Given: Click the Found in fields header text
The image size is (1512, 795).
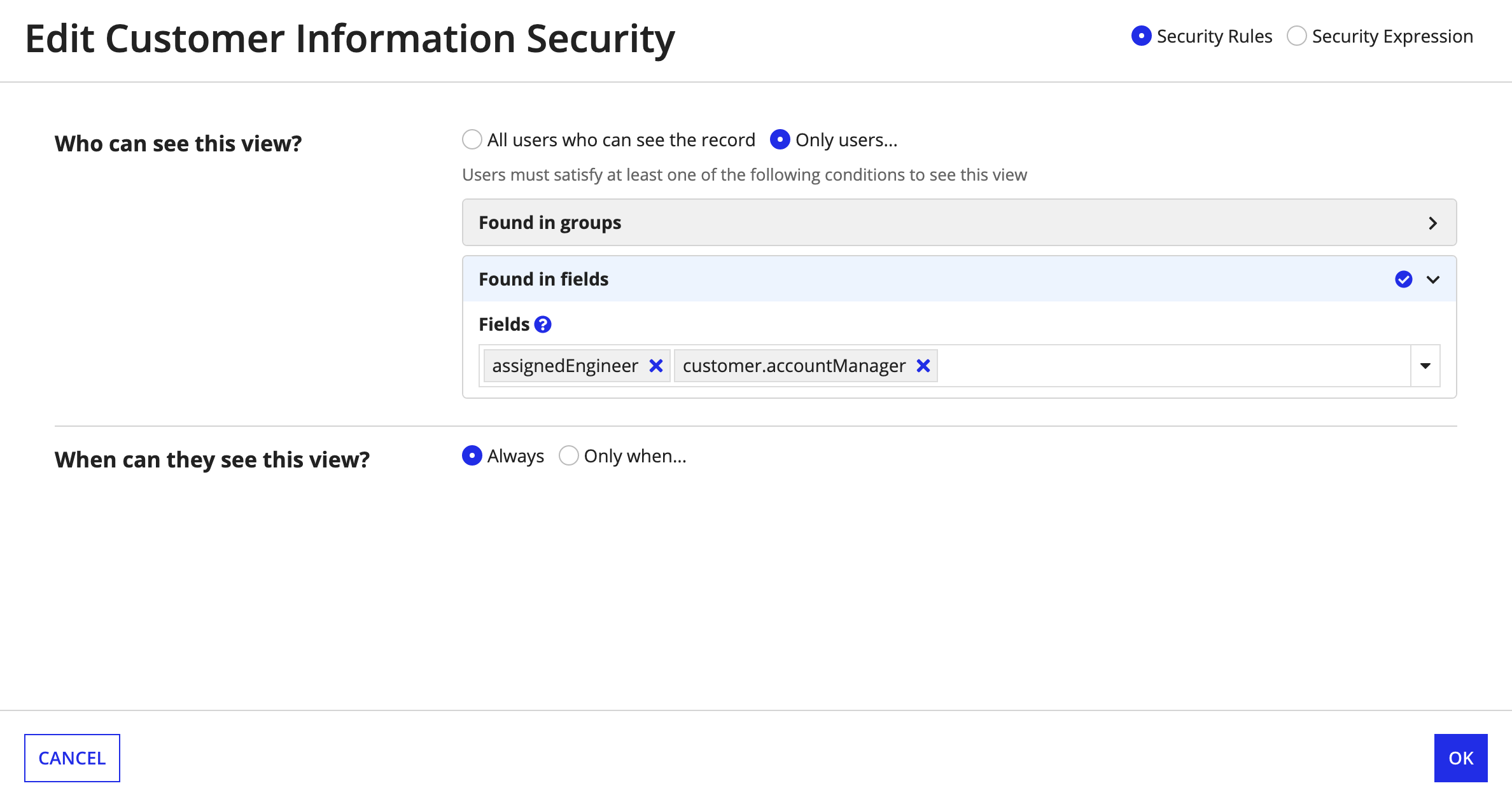Looking at the screenshot, I should click(x=543, y=279).
